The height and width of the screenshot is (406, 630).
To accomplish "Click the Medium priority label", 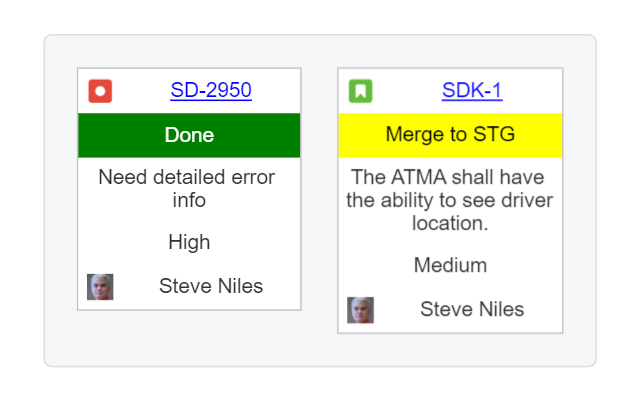I will click(450, 265).
